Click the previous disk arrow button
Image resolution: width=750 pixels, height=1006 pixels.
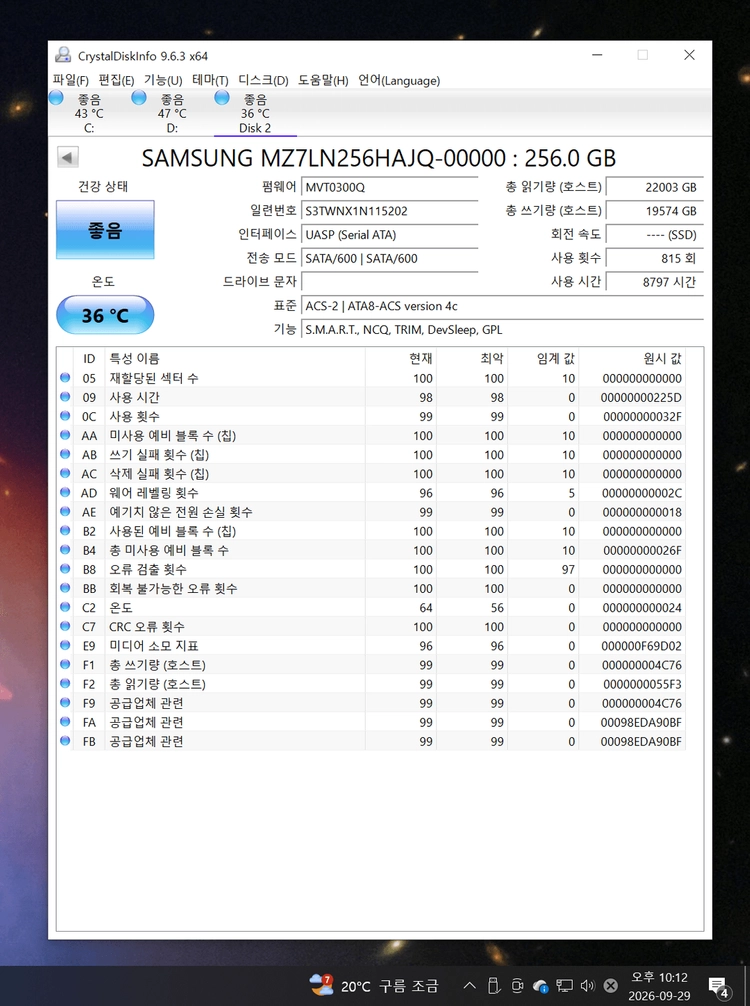pos(67,157)
